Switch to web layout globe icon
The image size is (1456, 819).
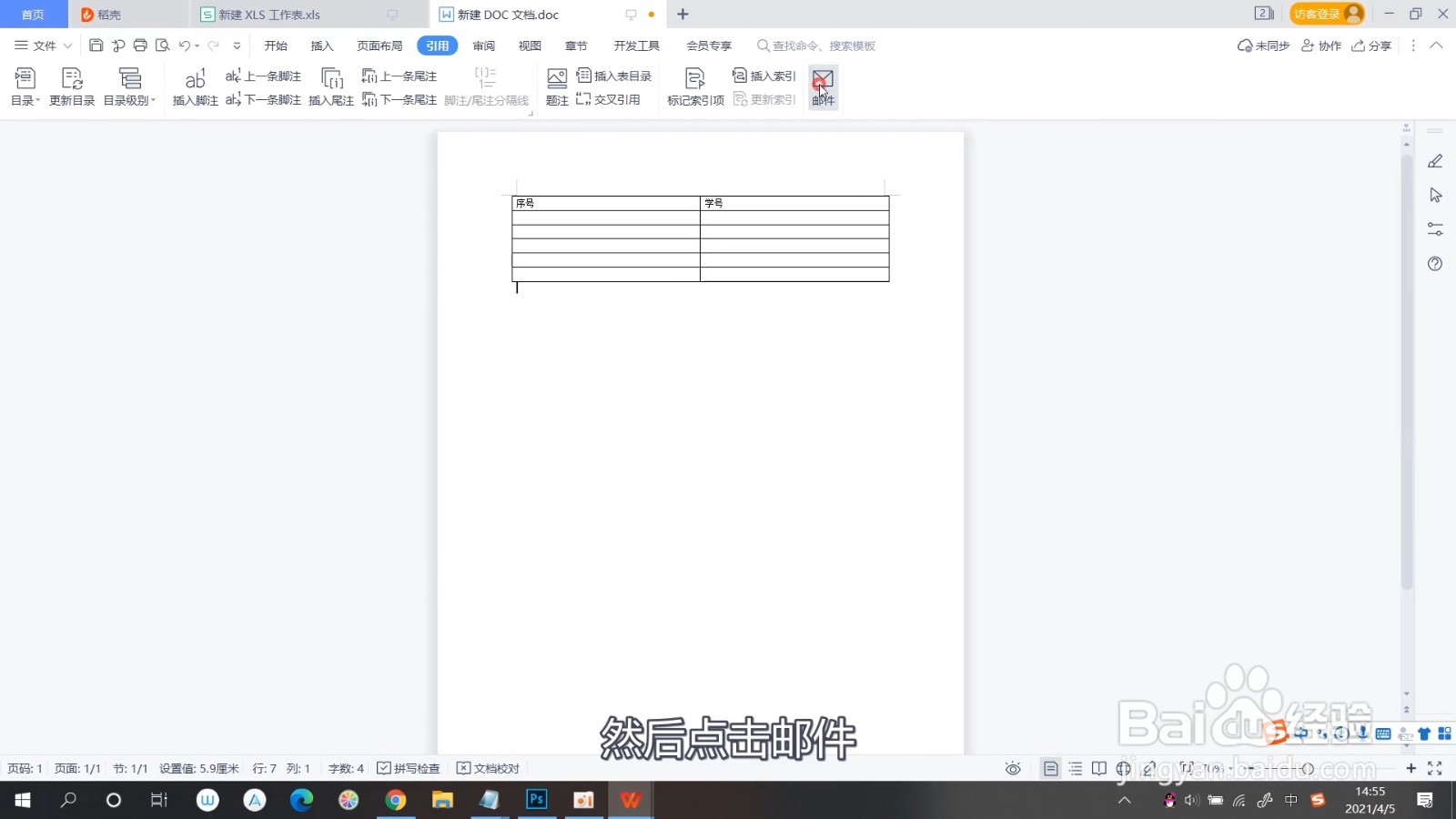[1124, 769]
